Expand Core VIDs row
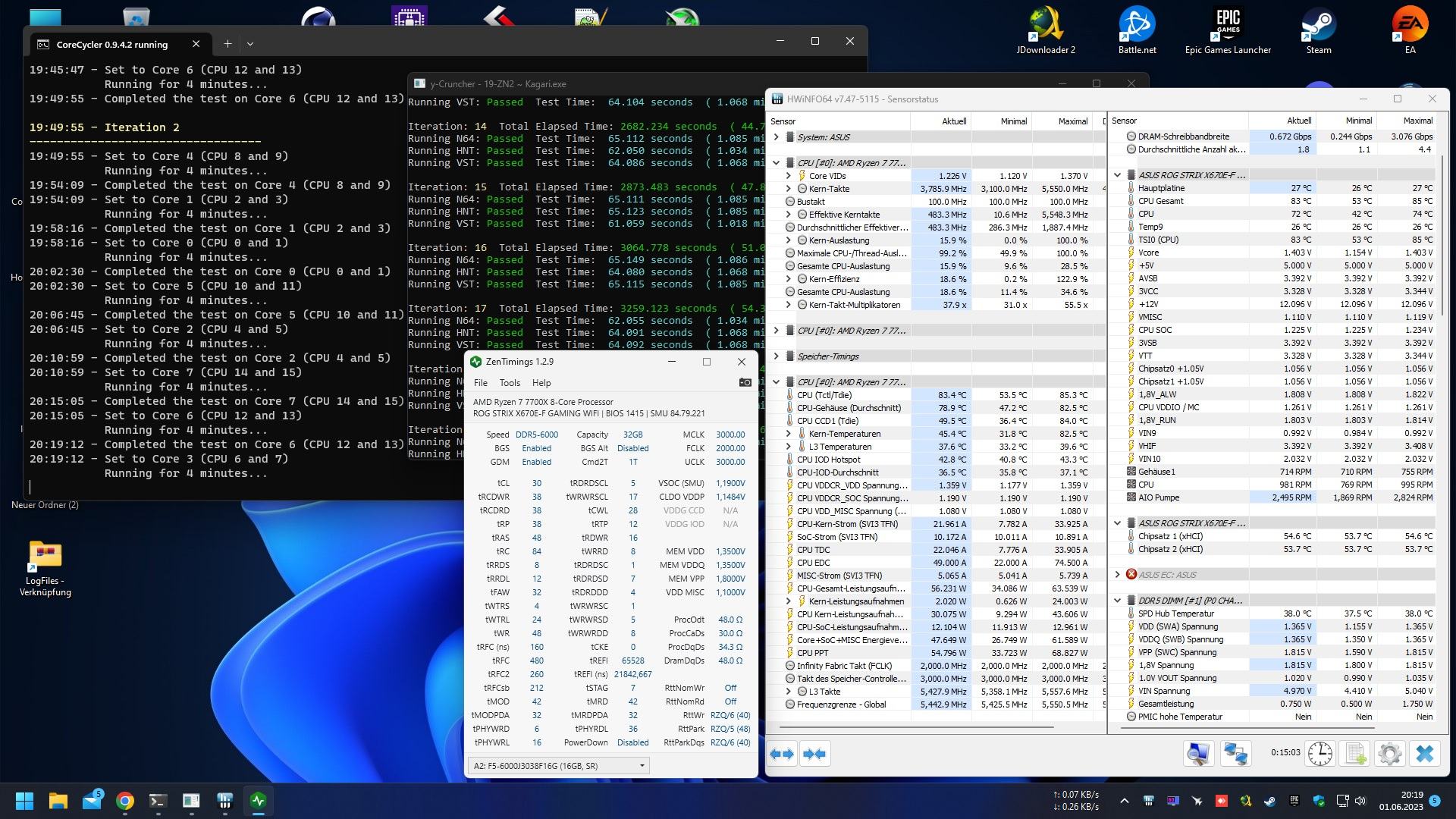Image resolution: width=1456 pixels, height=819 pixels. (x=788, y=176)
